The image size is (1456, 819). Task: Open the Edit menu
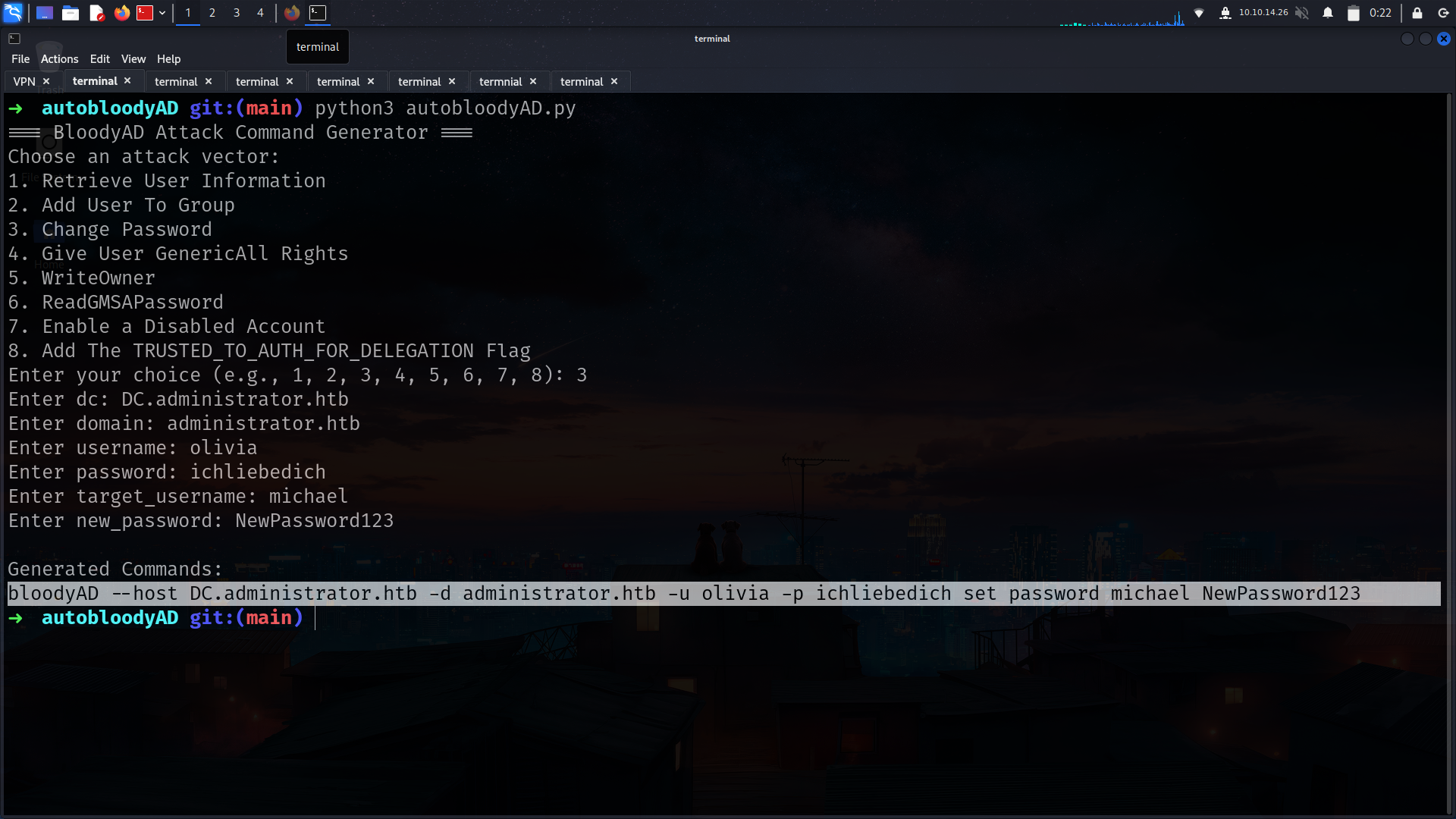[x=99, y=59]
